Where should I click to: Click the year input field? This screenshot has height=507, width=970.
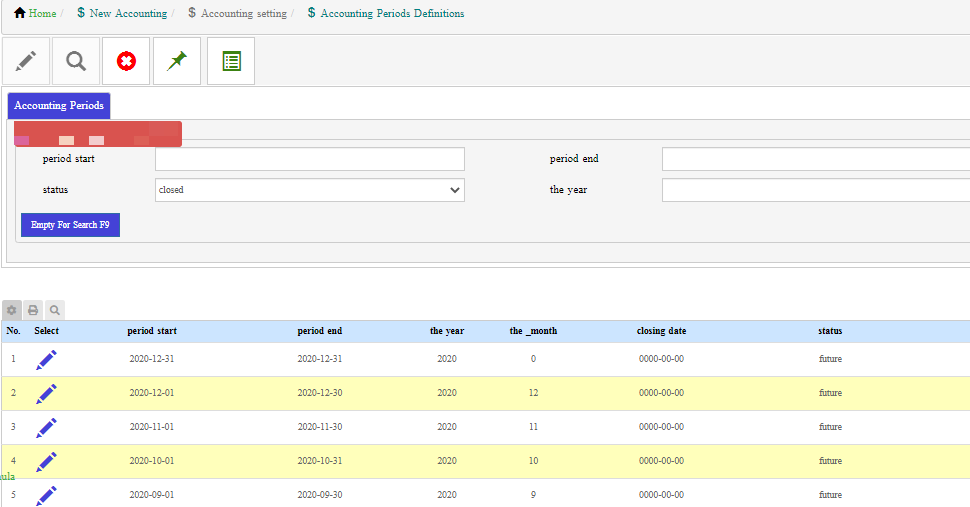815,190
